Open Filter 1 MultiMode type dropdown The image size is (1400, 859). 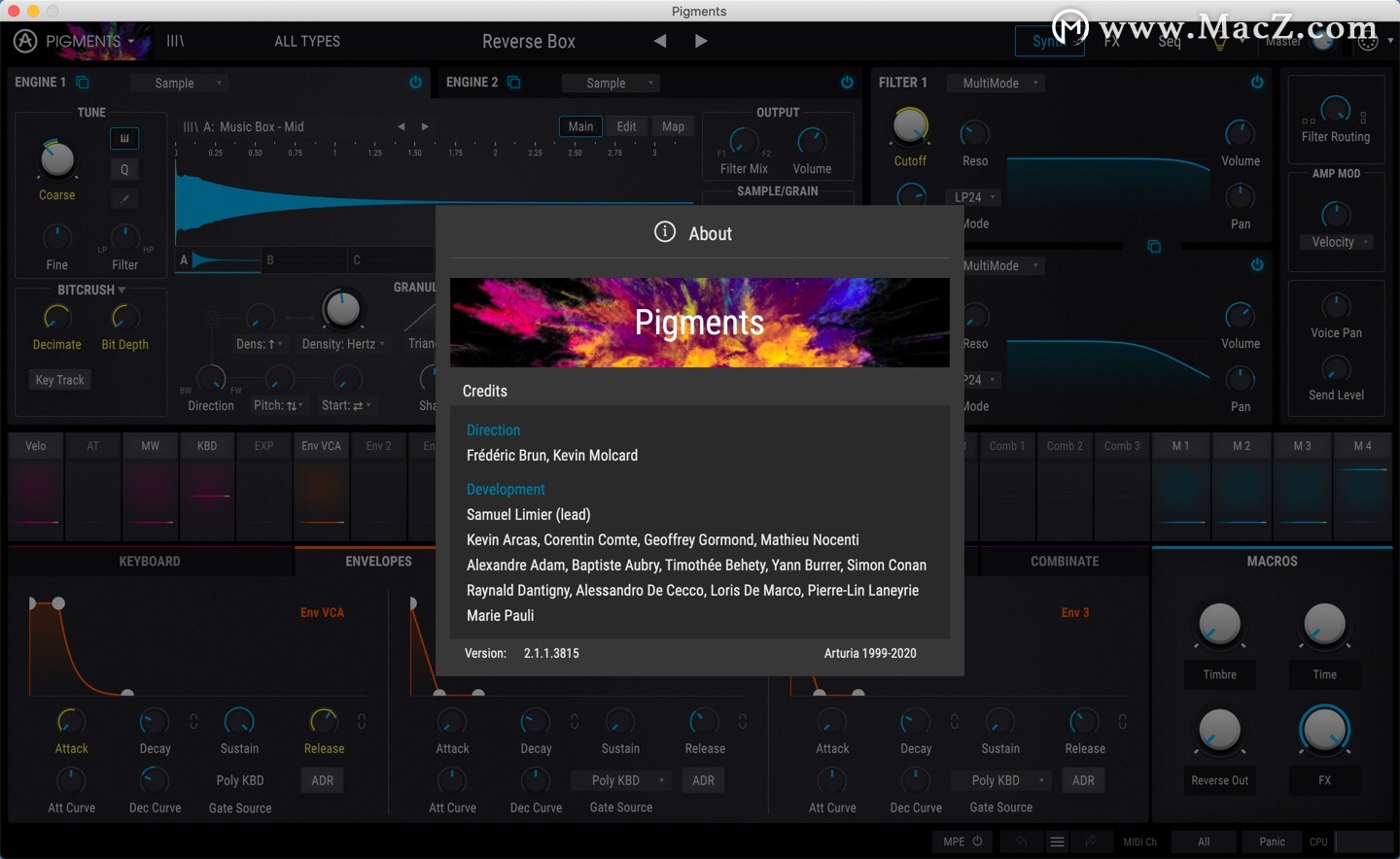coord(996,83)
